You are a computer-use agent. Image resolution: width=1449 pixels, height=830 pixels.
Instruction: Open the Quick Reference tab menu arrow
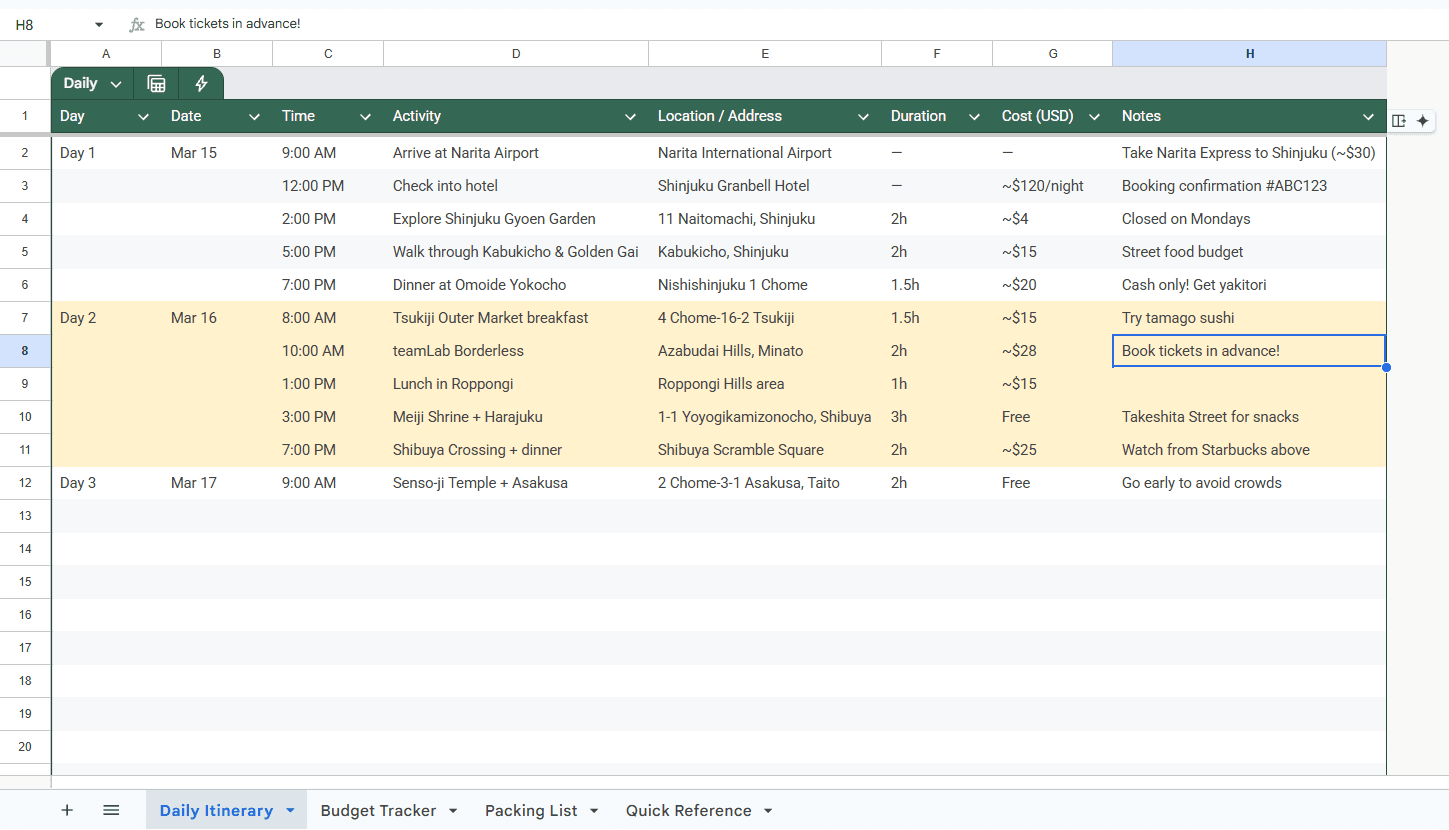[x=768, y=810]
